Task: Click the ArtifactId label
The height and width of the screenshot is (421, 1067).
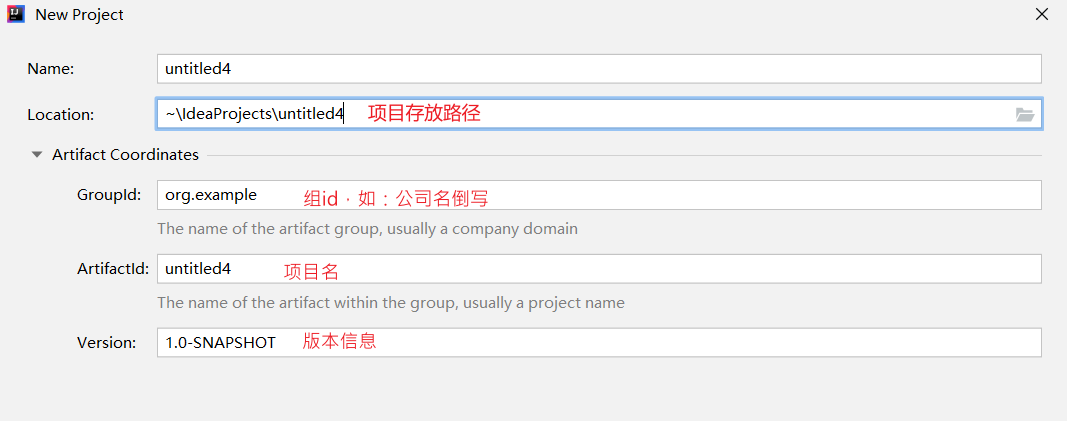Action: [x=113, y=269]
